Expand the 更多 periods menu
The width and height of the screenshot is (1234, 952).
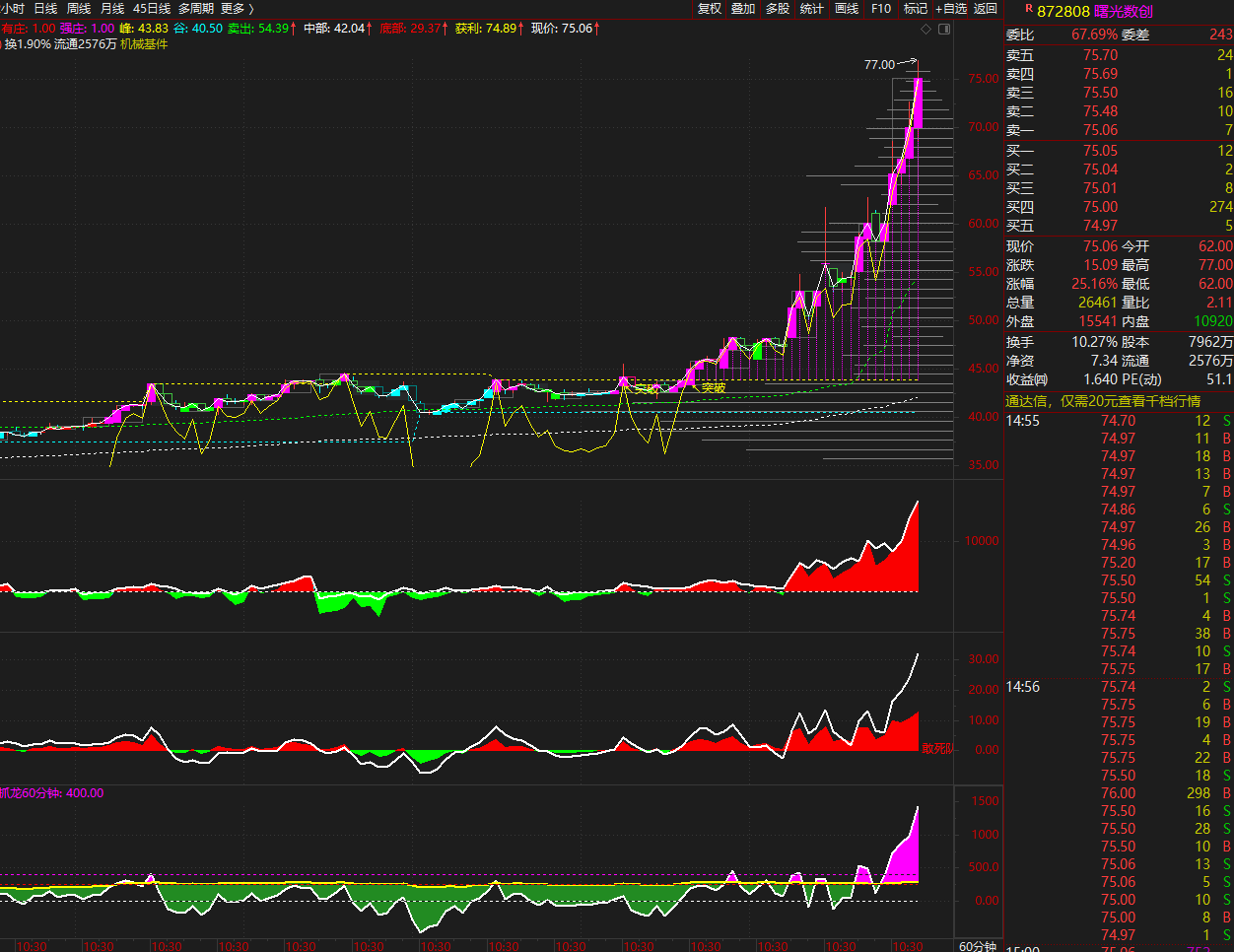(237, 9)
